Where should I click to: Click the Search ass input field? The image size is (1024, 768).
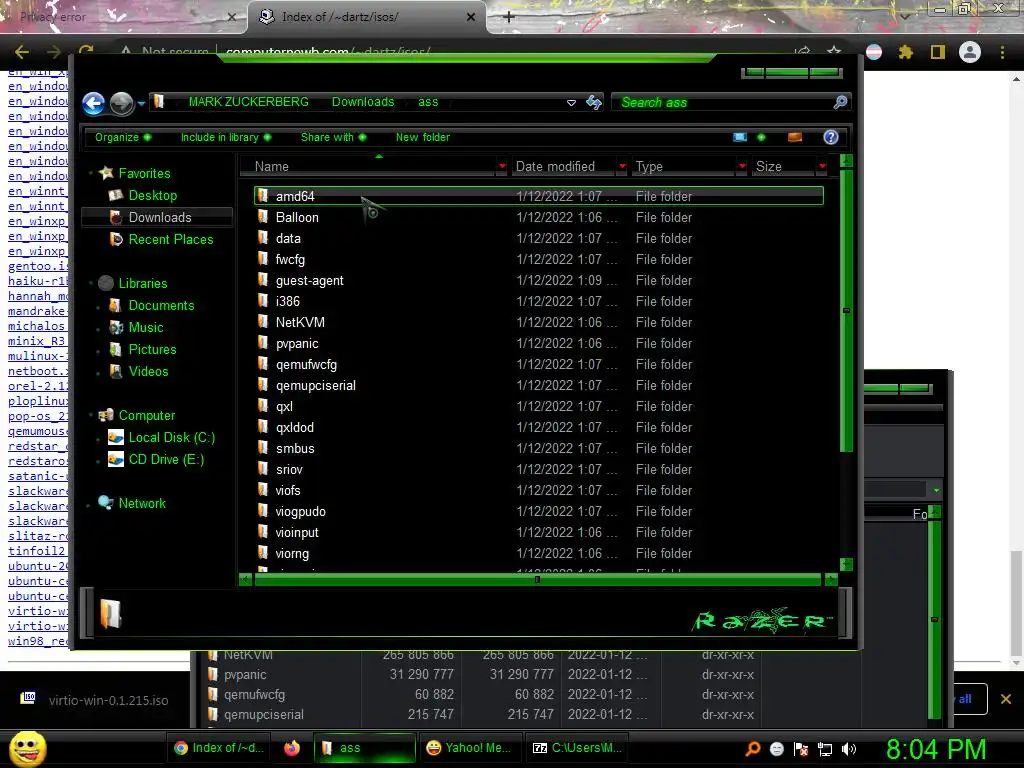pyautogui.click(x=721, y=103)
